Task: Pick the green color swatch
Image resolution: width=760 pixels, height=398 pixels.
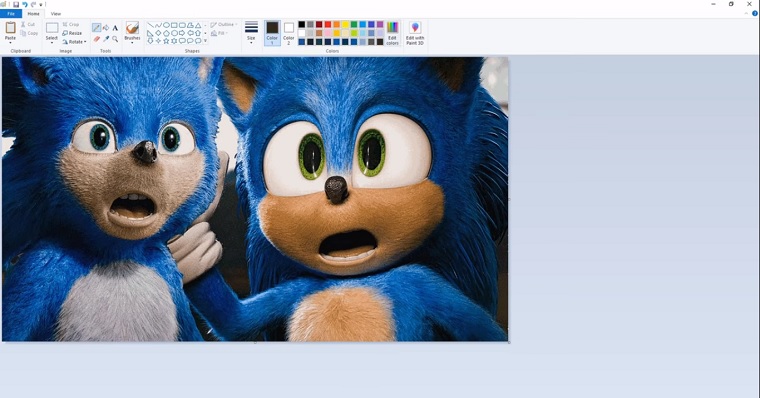Action: (x=354, y=24)
